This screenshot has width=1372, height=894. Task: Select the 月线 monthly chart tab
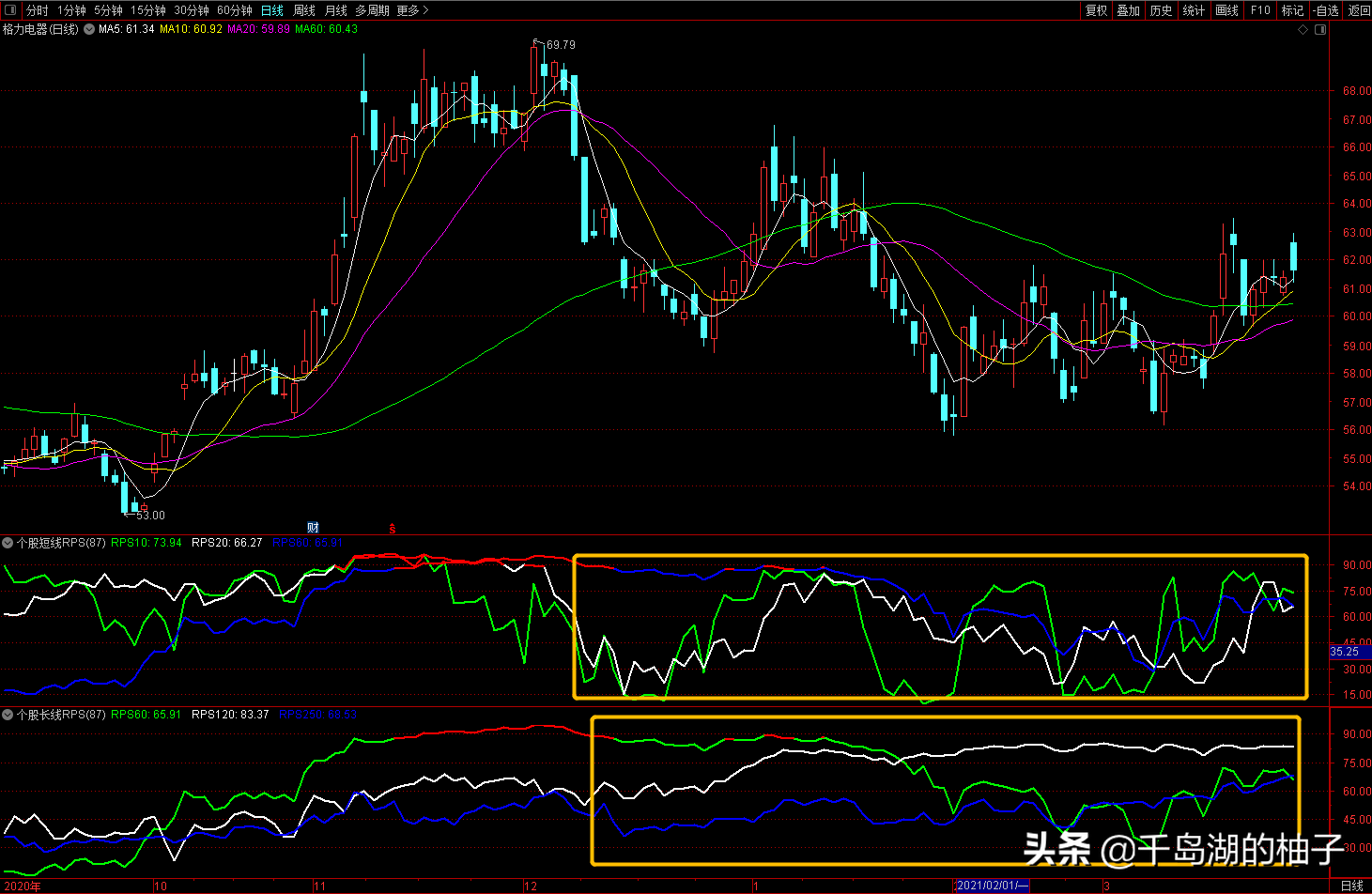click(x=335, y=10)
